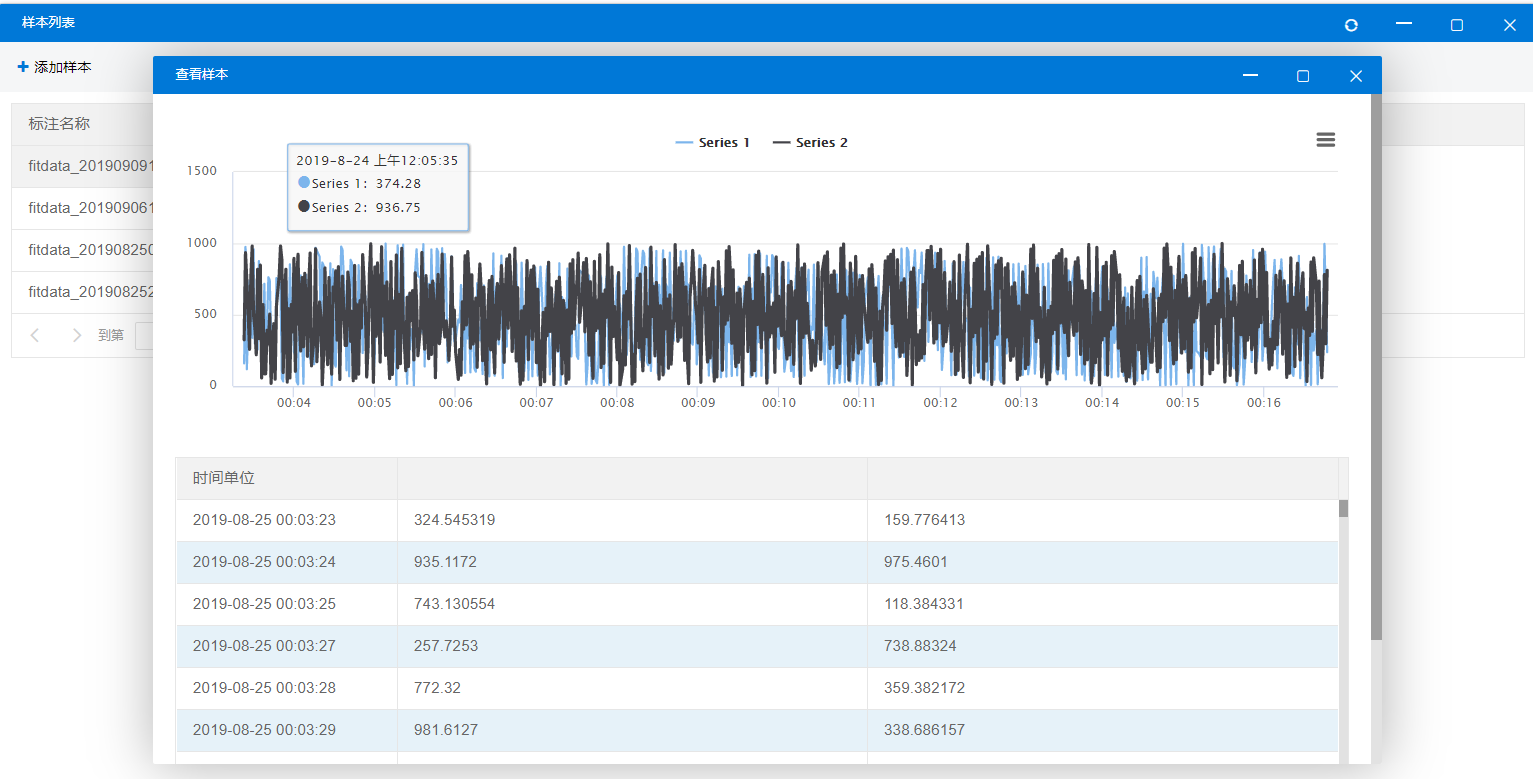Click the 00:04 x-axis label

(294, 403)
